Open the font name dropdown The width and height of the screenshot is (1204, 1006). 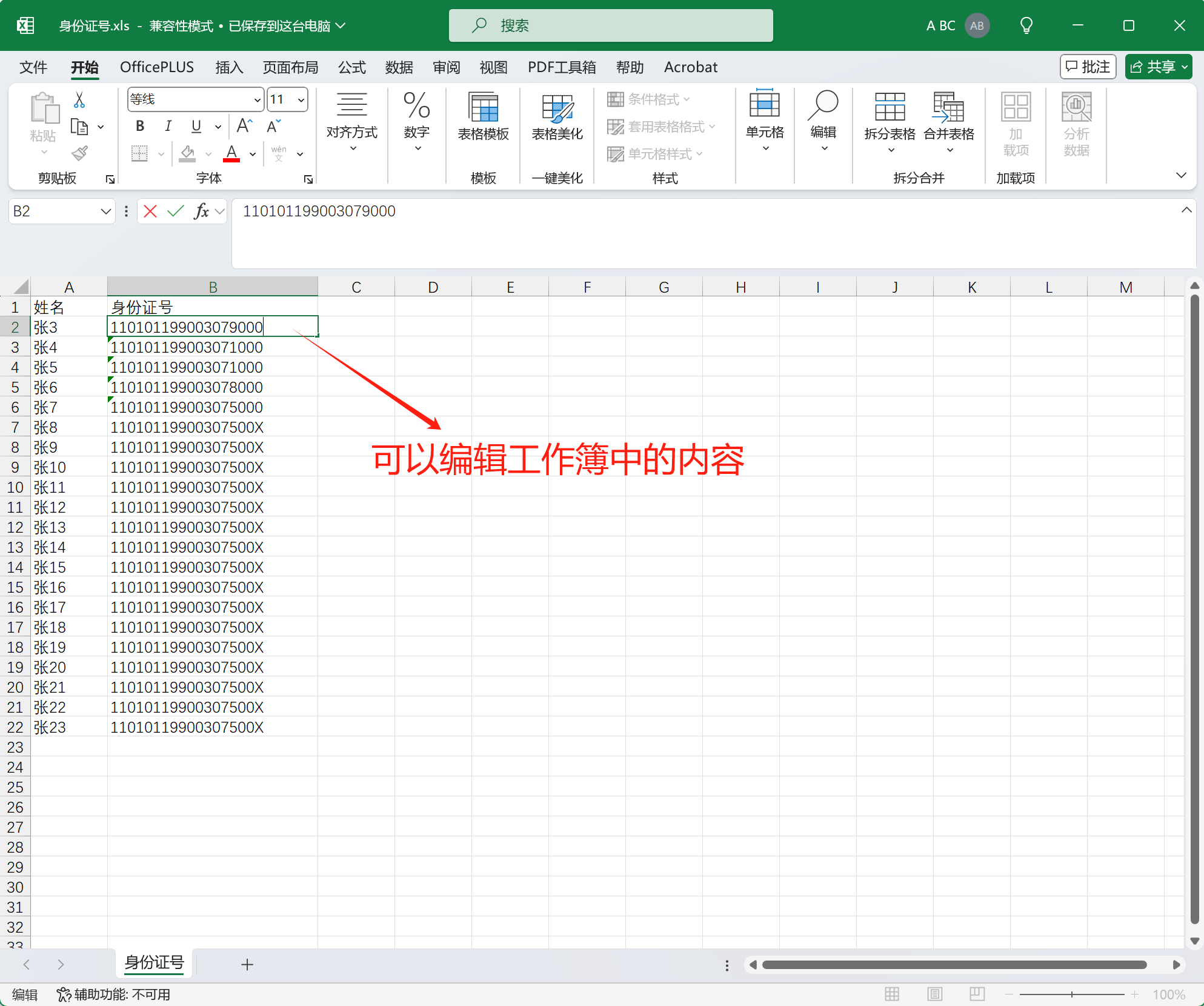coord(257,99)
